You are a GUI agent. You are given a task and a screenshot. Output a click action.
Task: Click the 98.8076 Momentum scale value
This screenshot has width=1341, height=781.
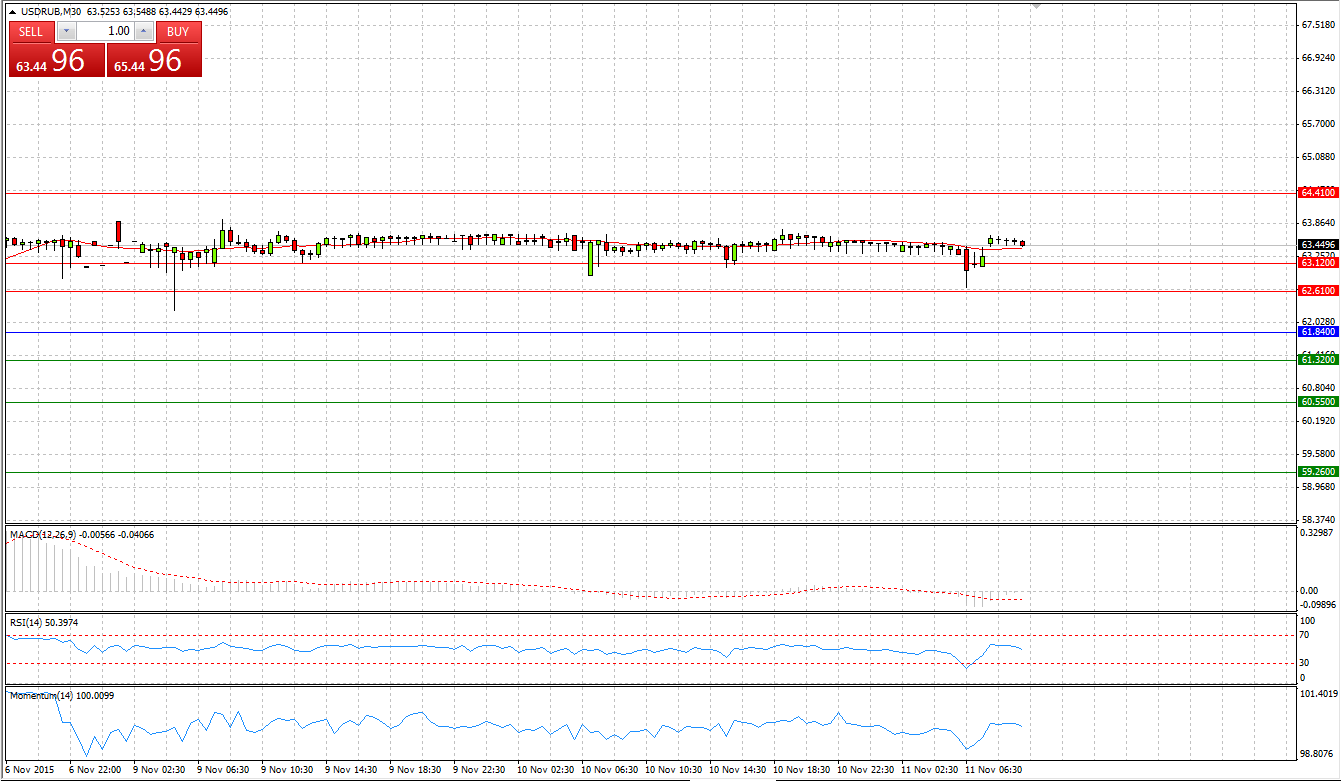pos(1319,754)
